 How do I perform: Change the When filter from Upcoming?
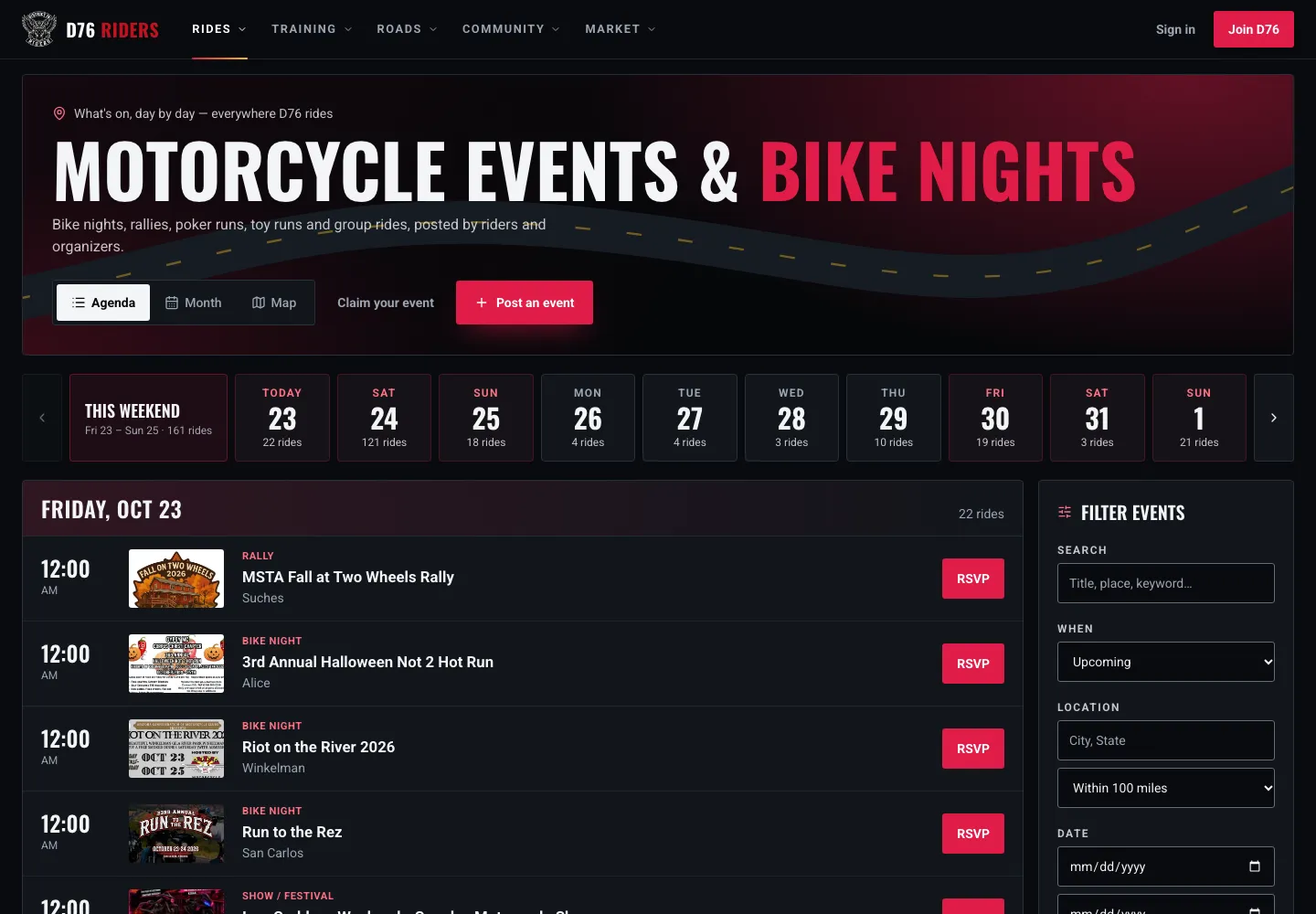[1166, 662]
